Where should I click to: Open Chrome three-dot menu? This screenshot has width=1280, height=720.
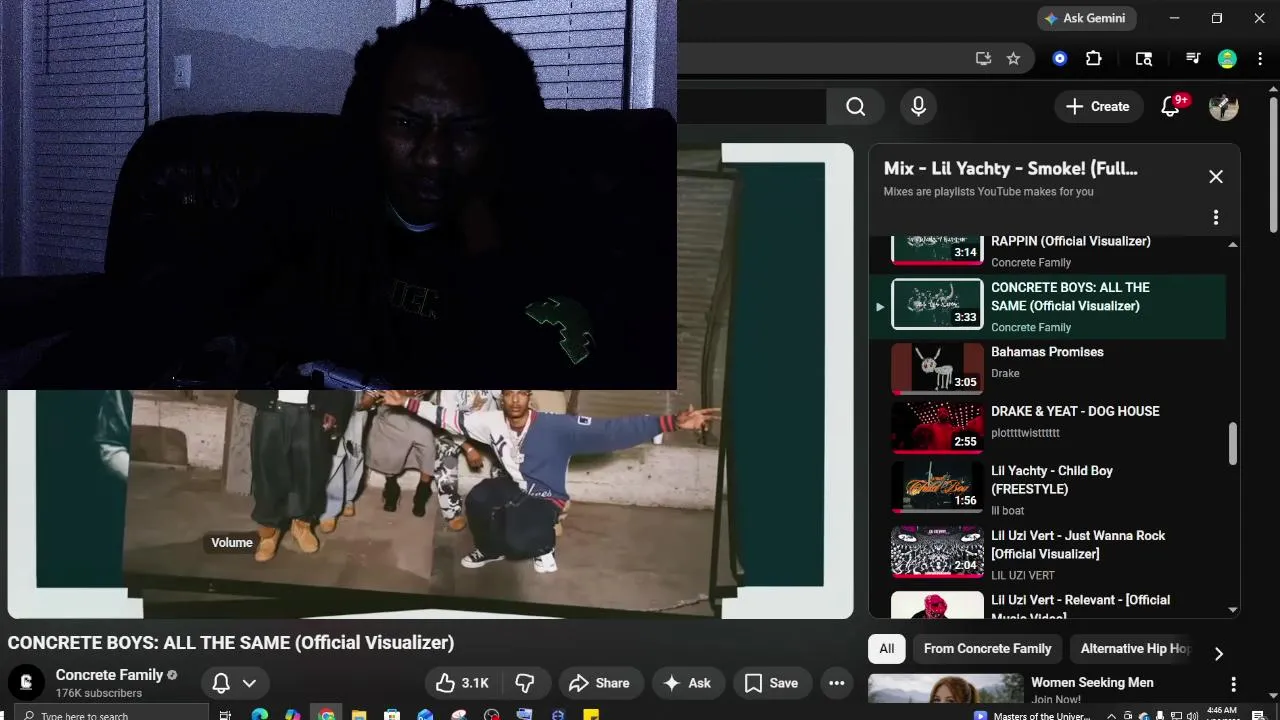click(x=1258, y=59)
